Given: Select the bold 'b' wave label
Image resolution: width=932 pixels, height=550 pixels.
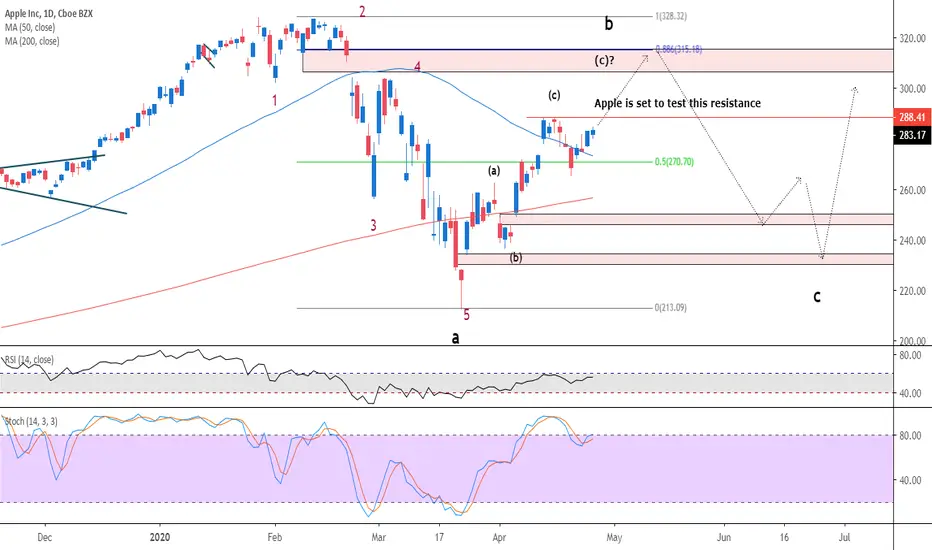Looking at the screenshot, I should 609,24.
